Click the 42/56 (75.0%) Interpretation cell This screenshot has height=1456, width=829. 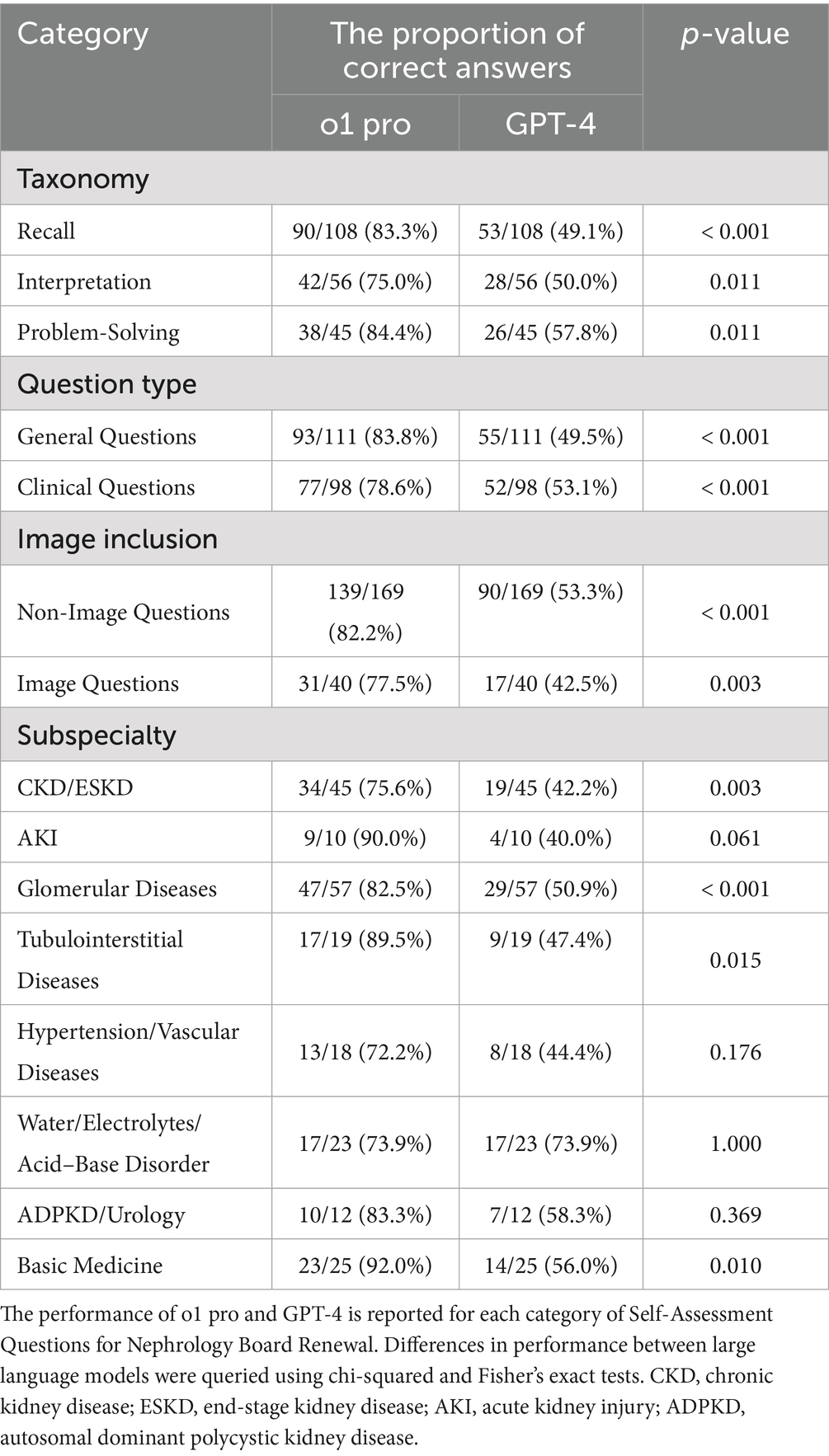click(365, 282)
